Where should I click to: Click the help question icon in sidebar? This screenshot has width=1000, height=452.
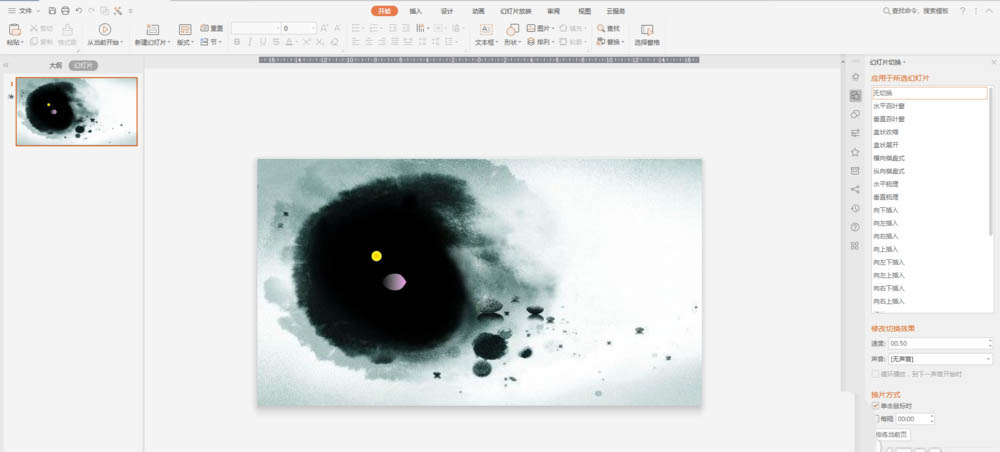(855, 227)
